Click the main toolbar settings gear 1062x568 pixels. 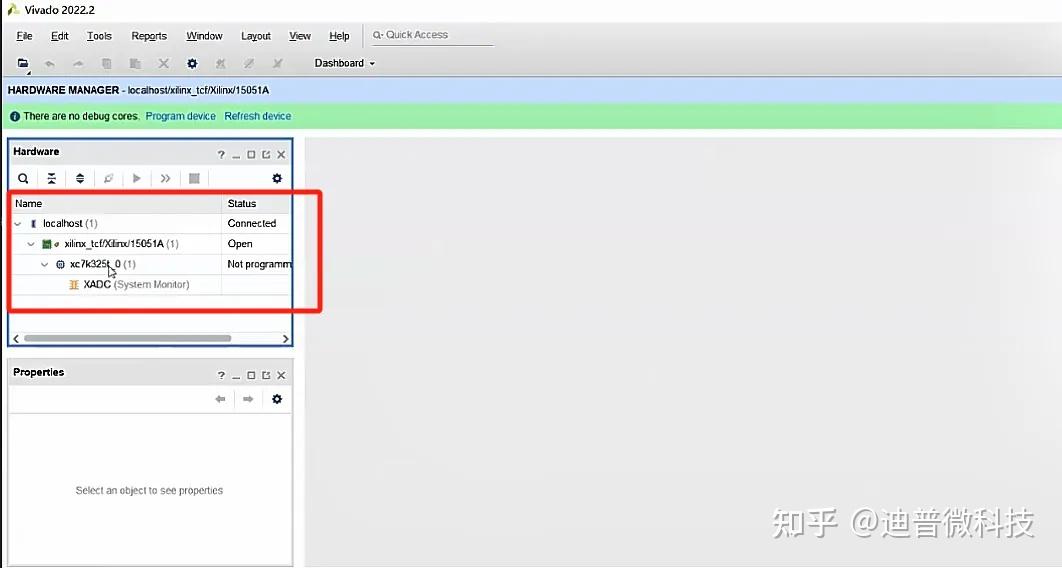coord(192,64)
